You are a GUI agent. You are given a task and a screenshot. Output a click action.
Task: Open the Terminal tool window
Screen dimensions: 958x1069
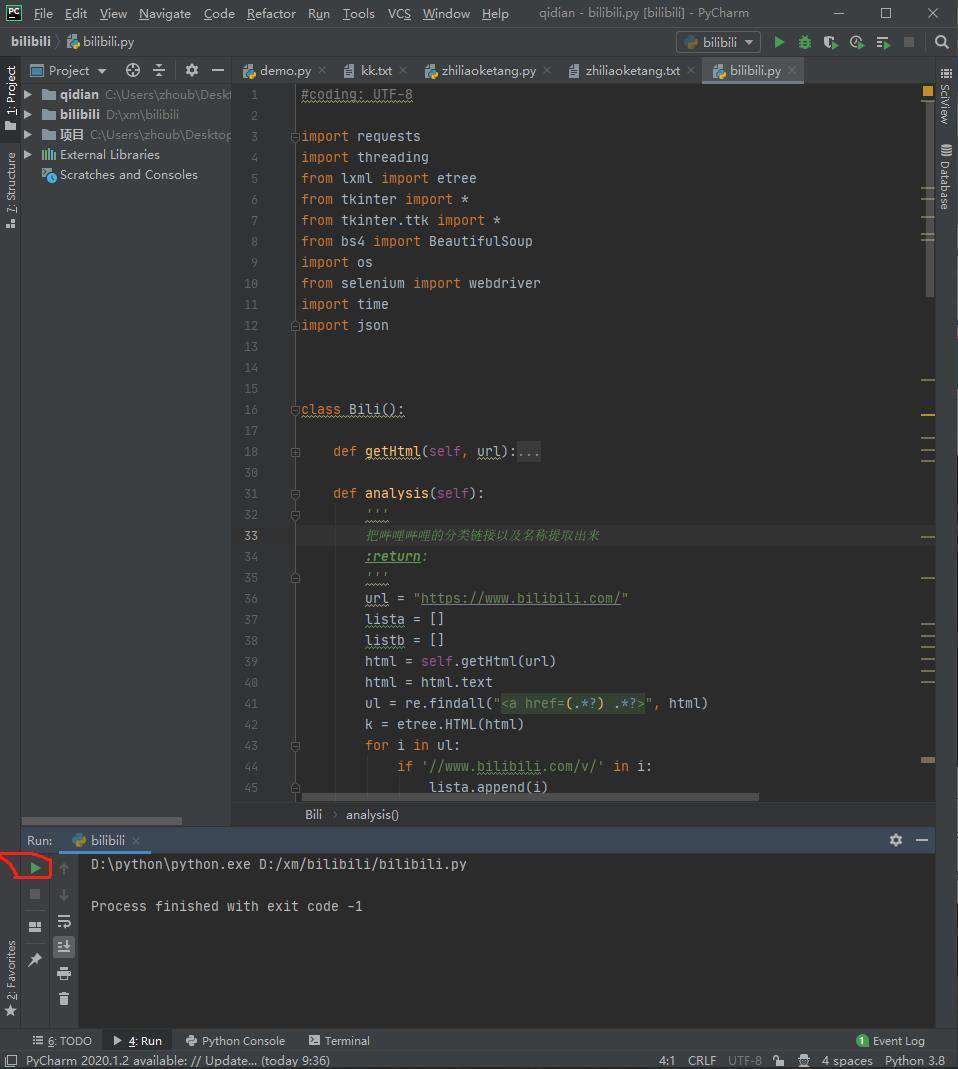[x=339, y=1040]
